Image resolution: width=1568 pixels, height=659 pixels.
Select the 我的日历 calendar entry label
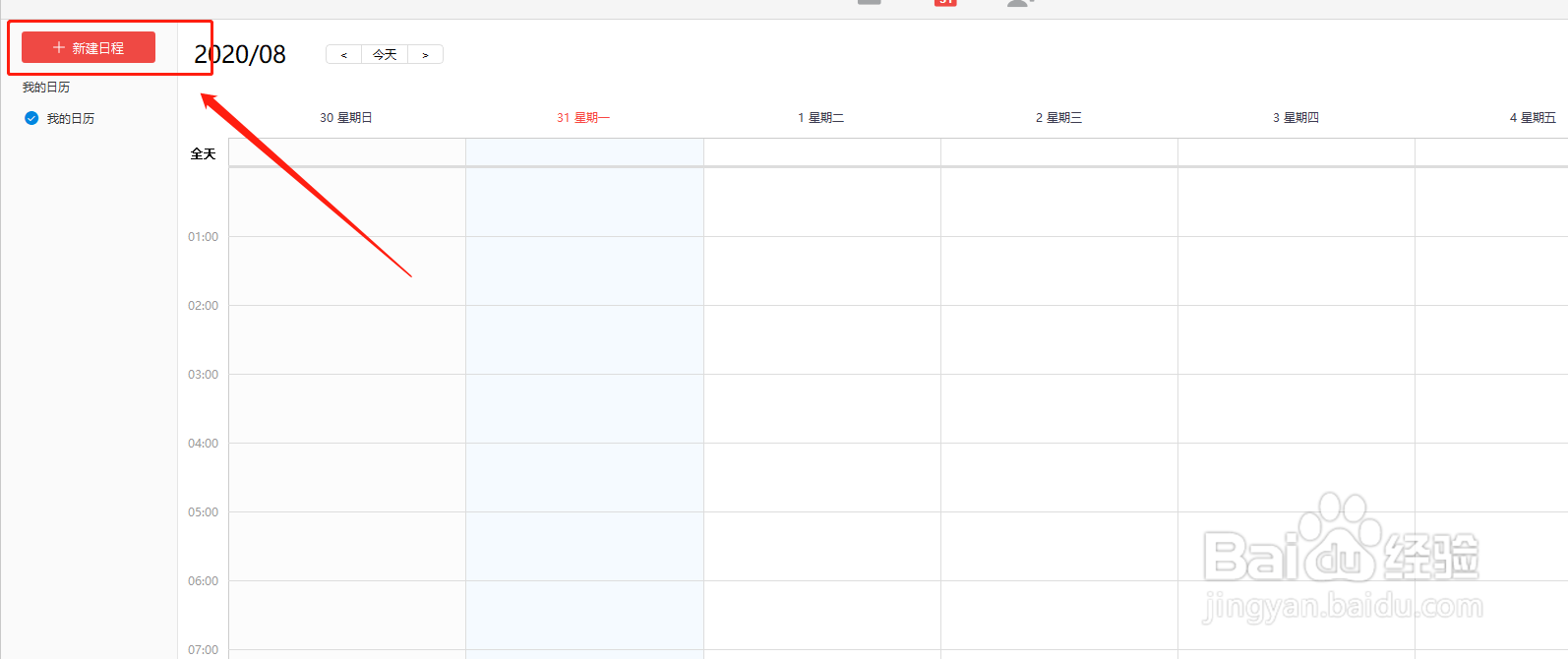(x=71, y=118)
